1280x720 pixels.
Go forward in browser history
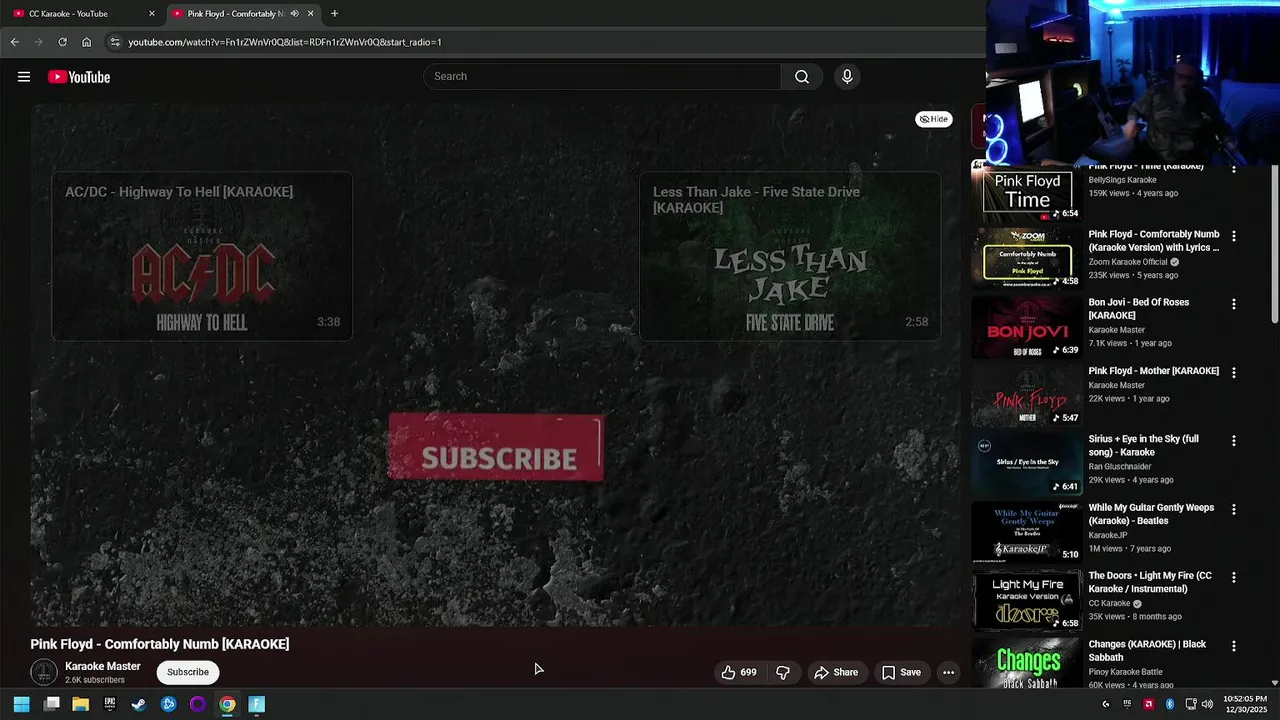[x=38, y=42]
